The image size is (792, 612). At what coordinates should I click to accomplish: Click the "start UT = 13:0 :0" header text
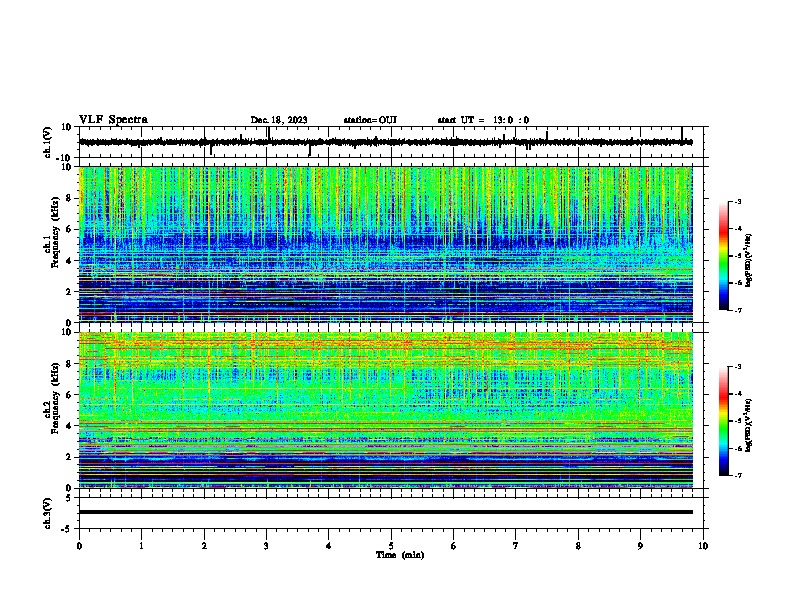[483, 120]
